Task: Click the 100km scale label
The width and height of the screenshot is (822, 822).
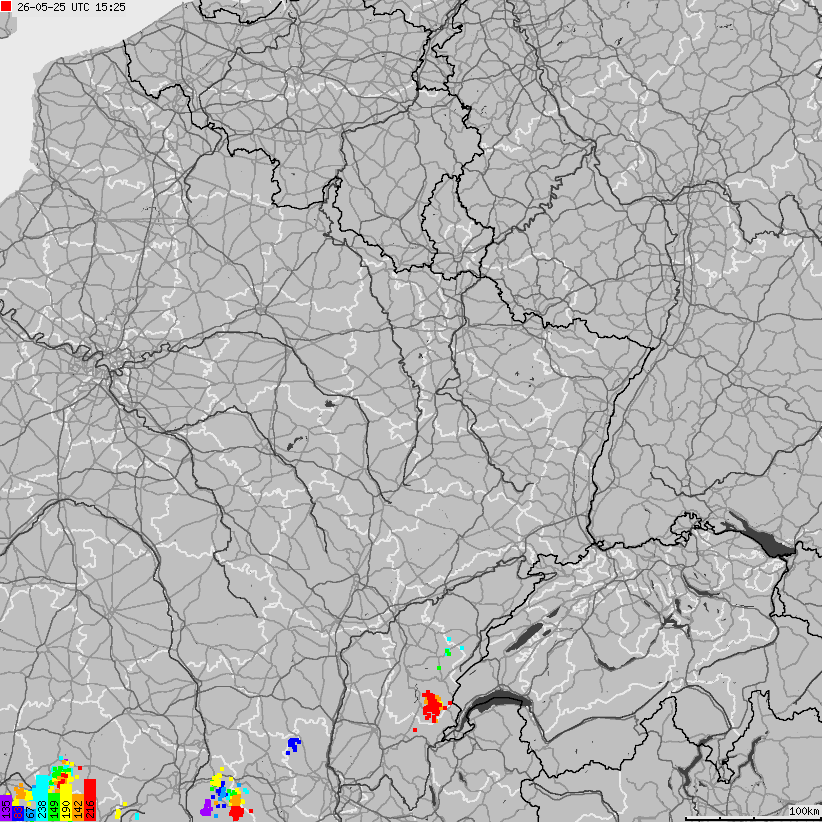Action: pos(805,811)
